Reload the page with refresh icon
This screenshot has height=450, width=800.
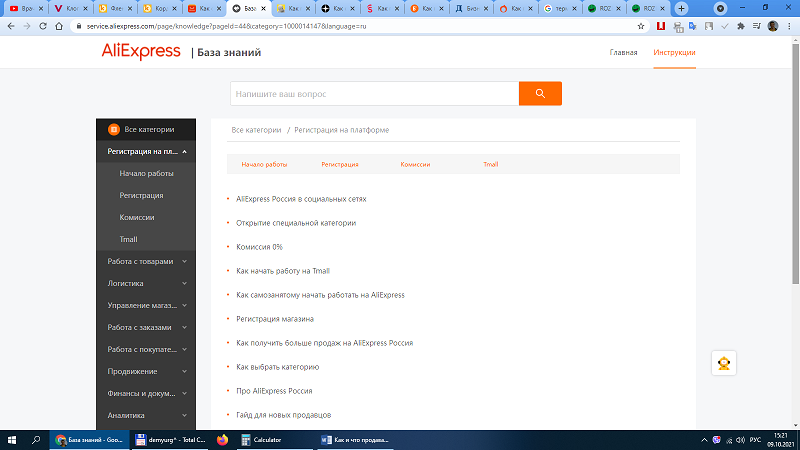click(43, 26)
